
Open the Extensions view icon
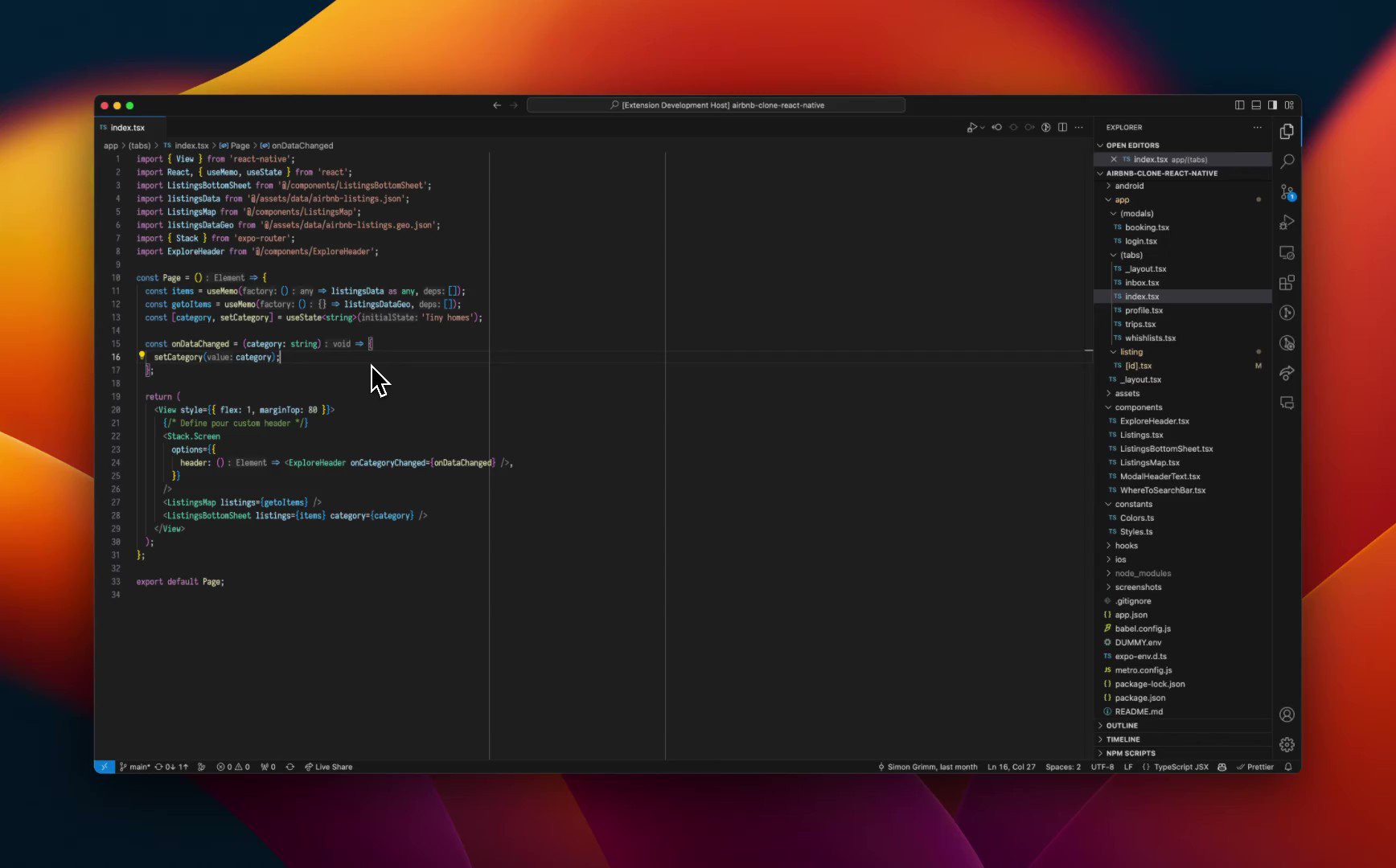[1287, 282]
